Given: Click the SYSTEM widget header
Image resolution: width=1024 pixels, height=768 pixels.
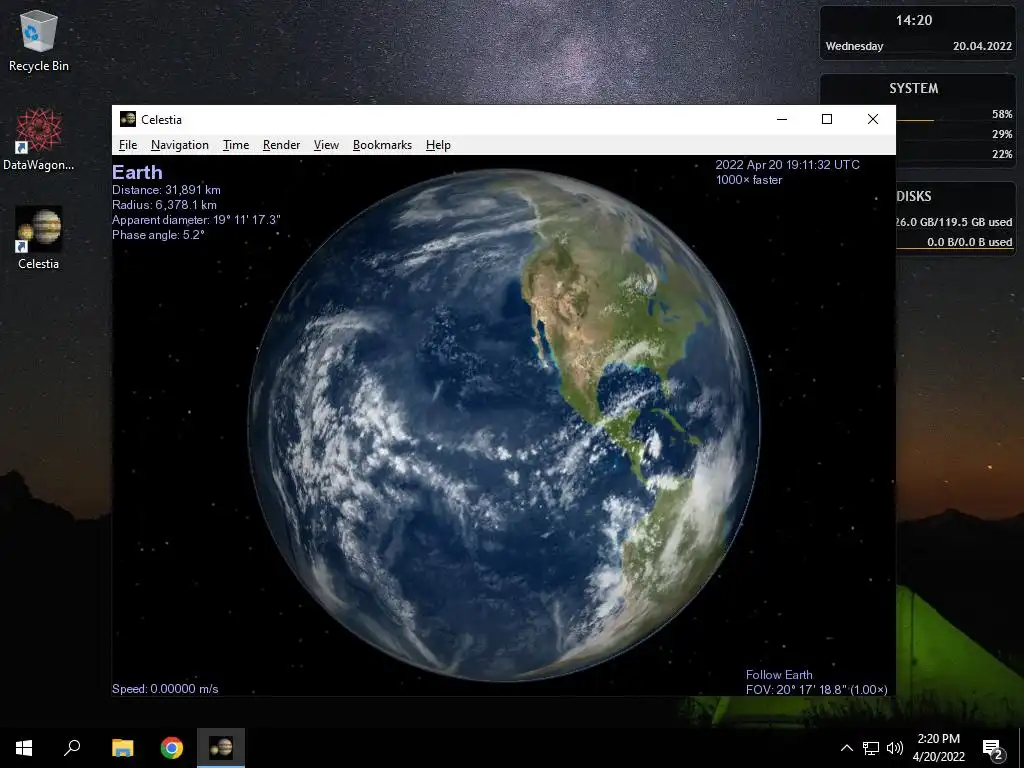Looking at the screenshot, I should [914, 88].
